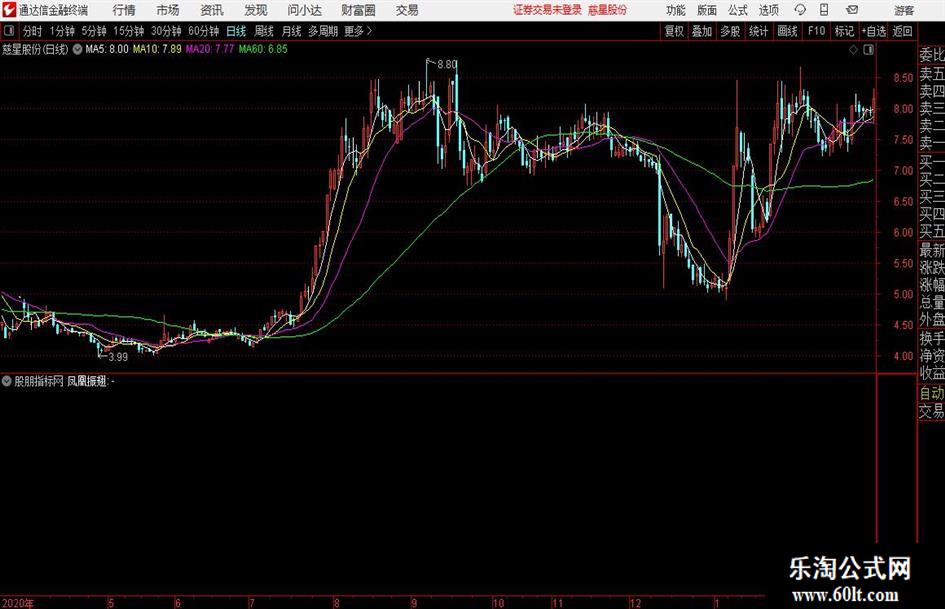Click the 证券交易未登录 login link
The width and height of the screenshot is (945, 609).
[x=547, y=10]
